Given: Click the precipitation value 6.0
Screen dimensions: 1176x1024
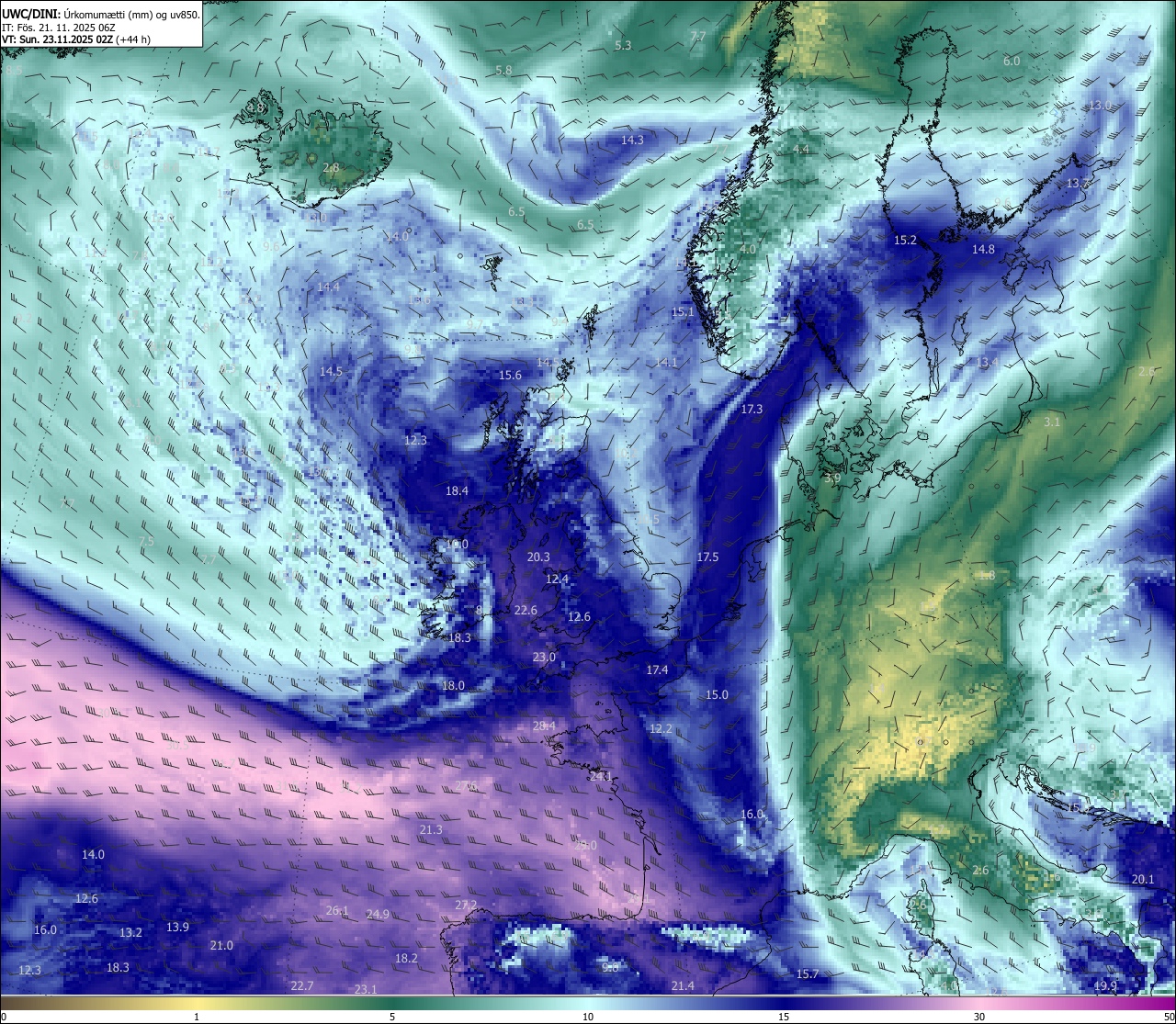Looking at the screenshot, I should 1012,61.
